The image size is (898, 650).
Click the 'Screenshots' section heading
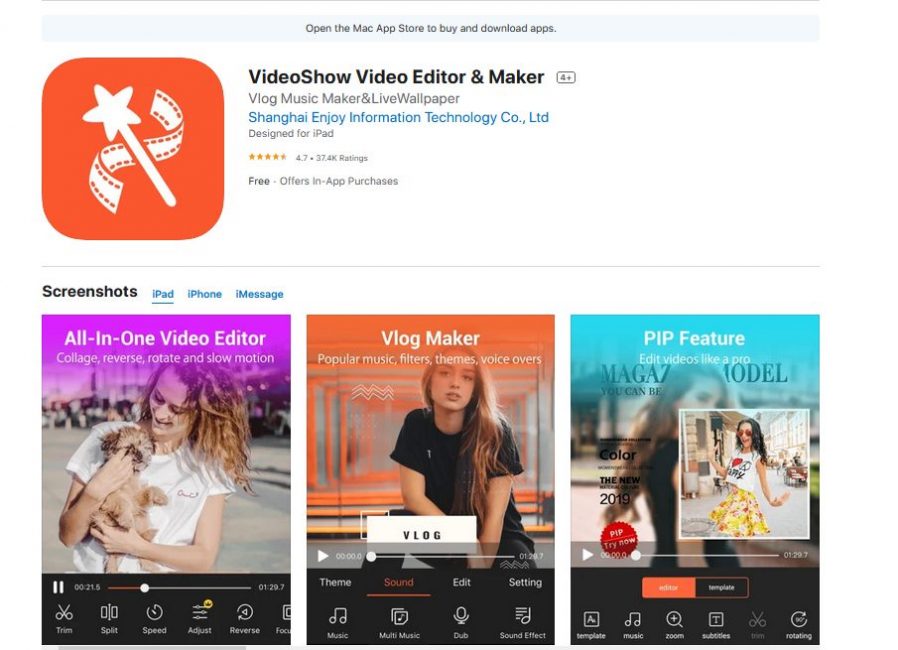tap(90, 291)
